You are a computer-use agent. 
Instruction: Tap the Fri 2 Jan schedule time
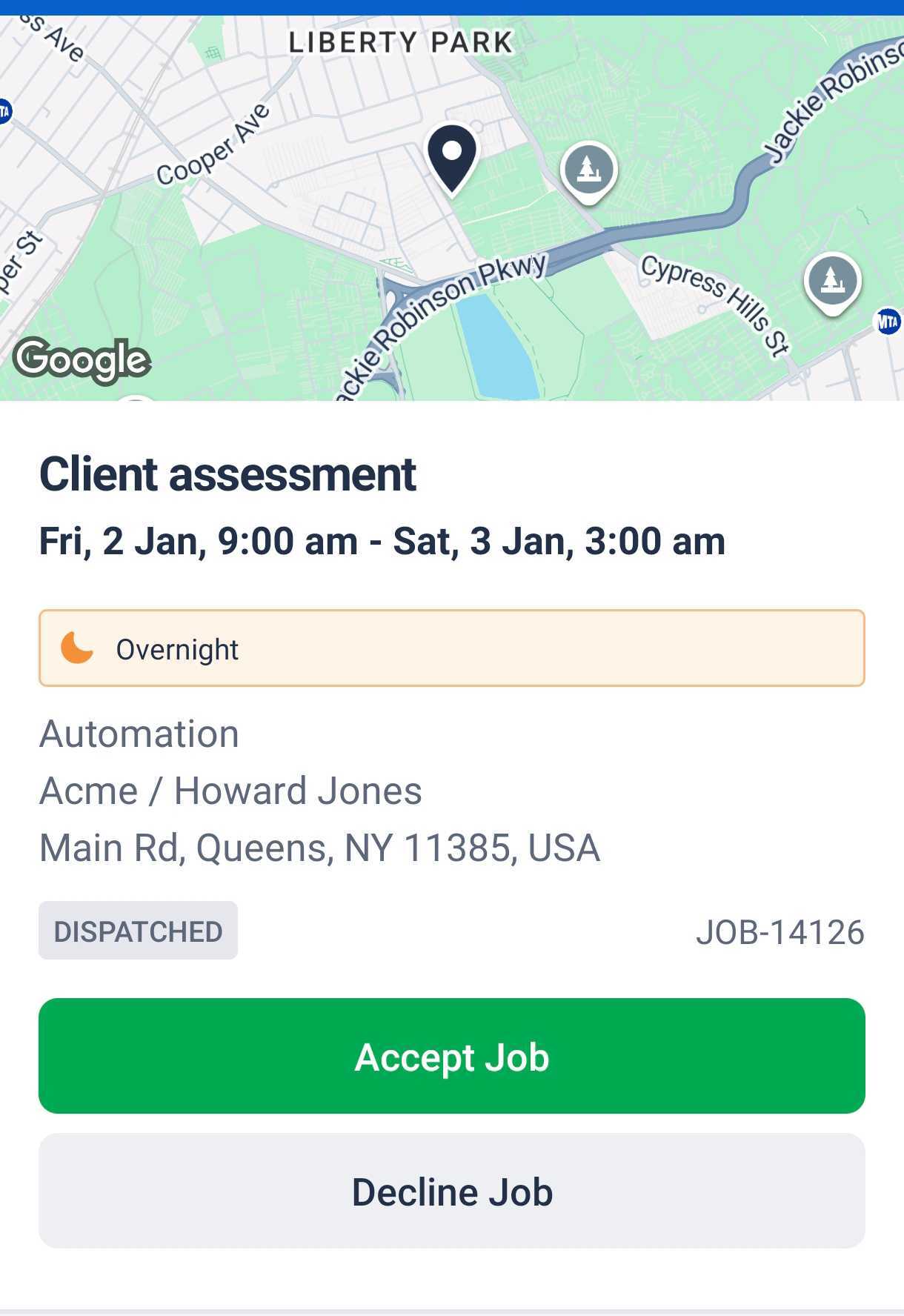pos(382,541)
